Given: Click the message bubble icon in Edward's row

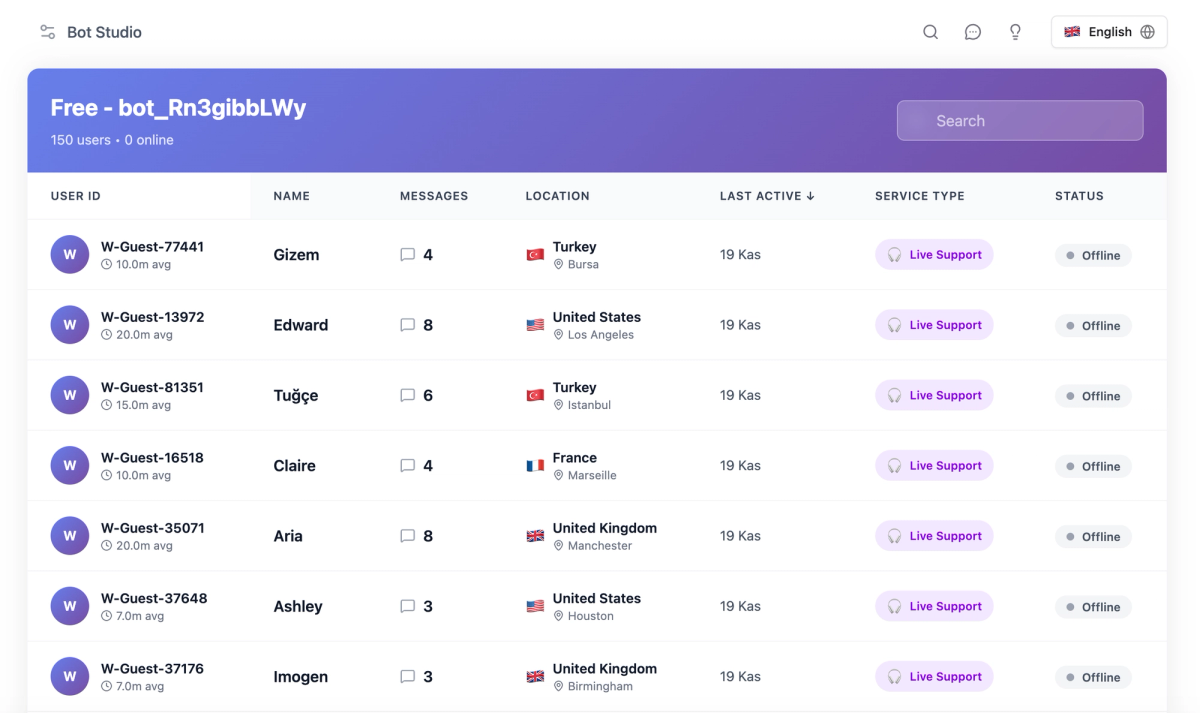Looking at the screenshot, I should pos(407,324).
